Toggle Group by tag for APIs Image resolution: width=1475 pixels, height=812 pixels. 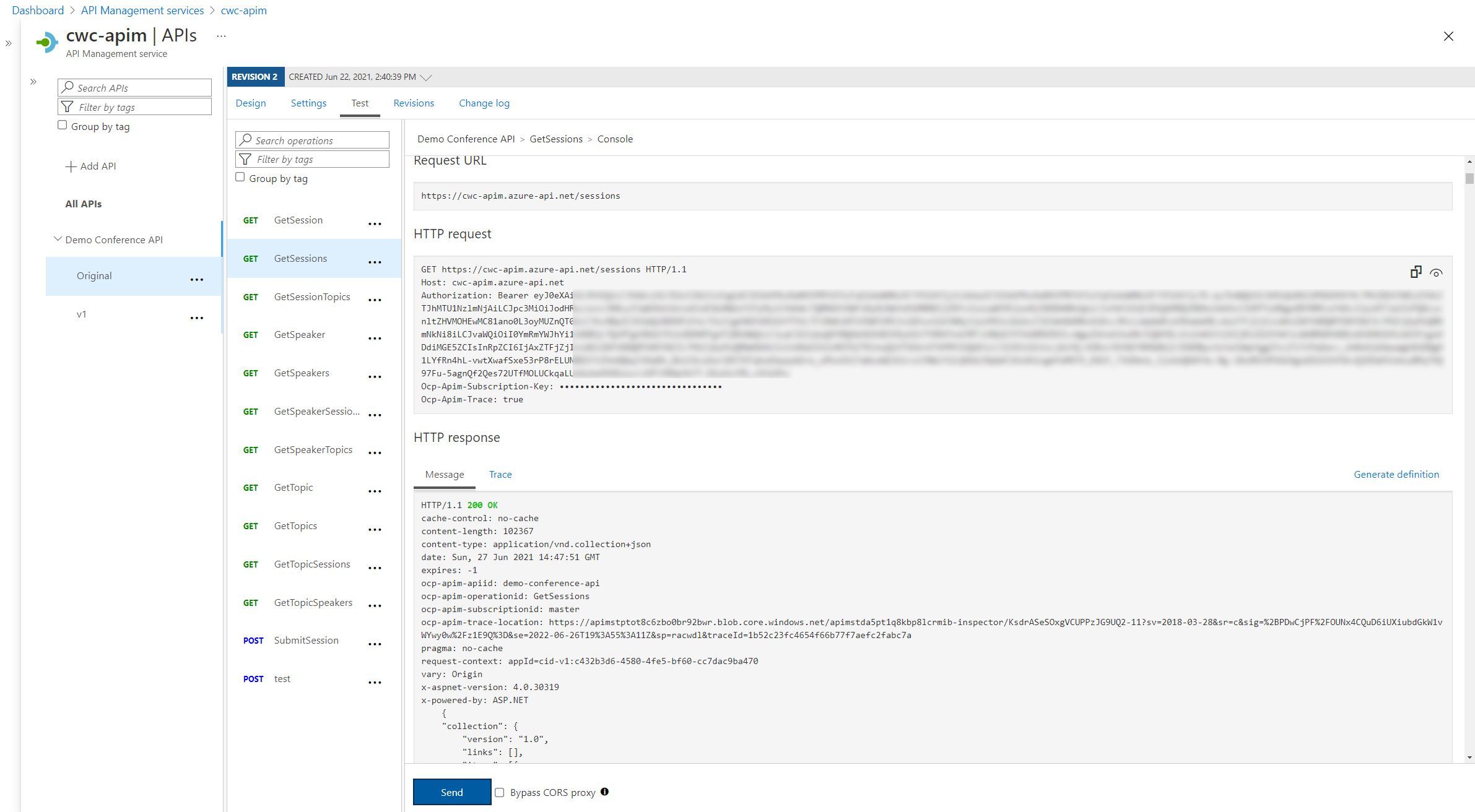[62, 125]
